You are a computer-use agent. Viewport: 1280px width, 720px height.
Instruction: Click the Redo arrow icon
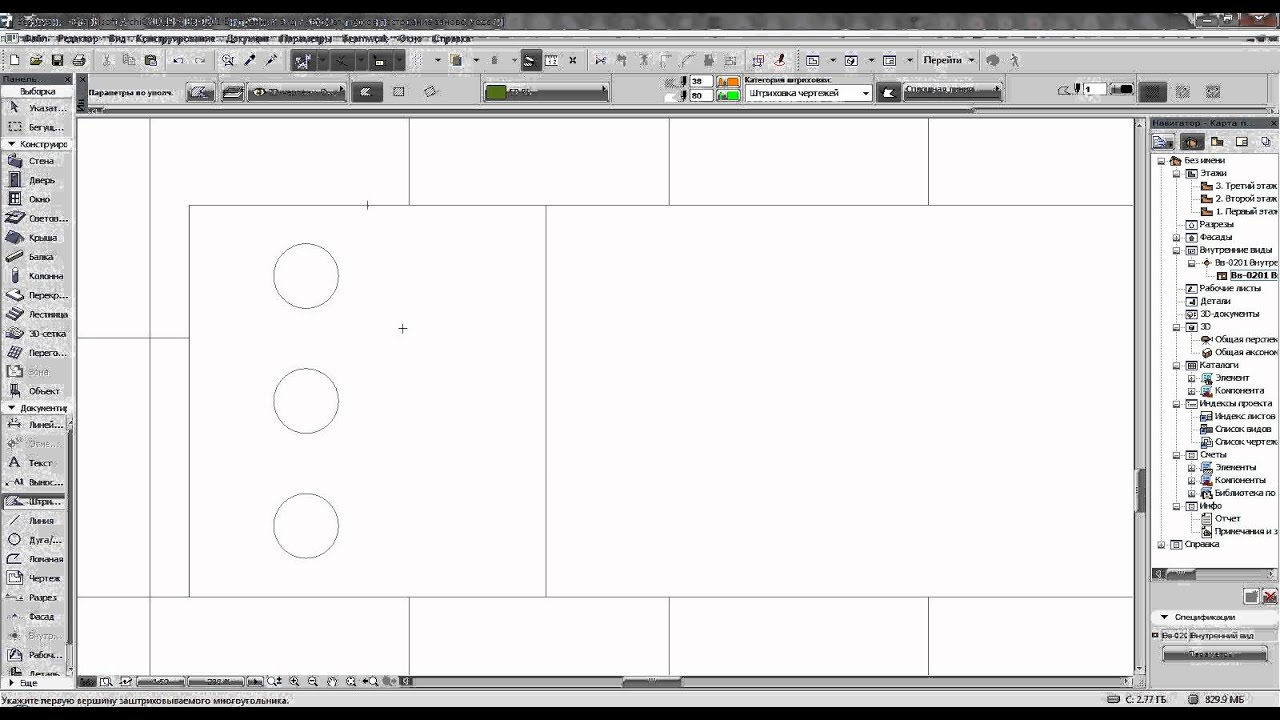pyautogui.click(x=199, y=60)
